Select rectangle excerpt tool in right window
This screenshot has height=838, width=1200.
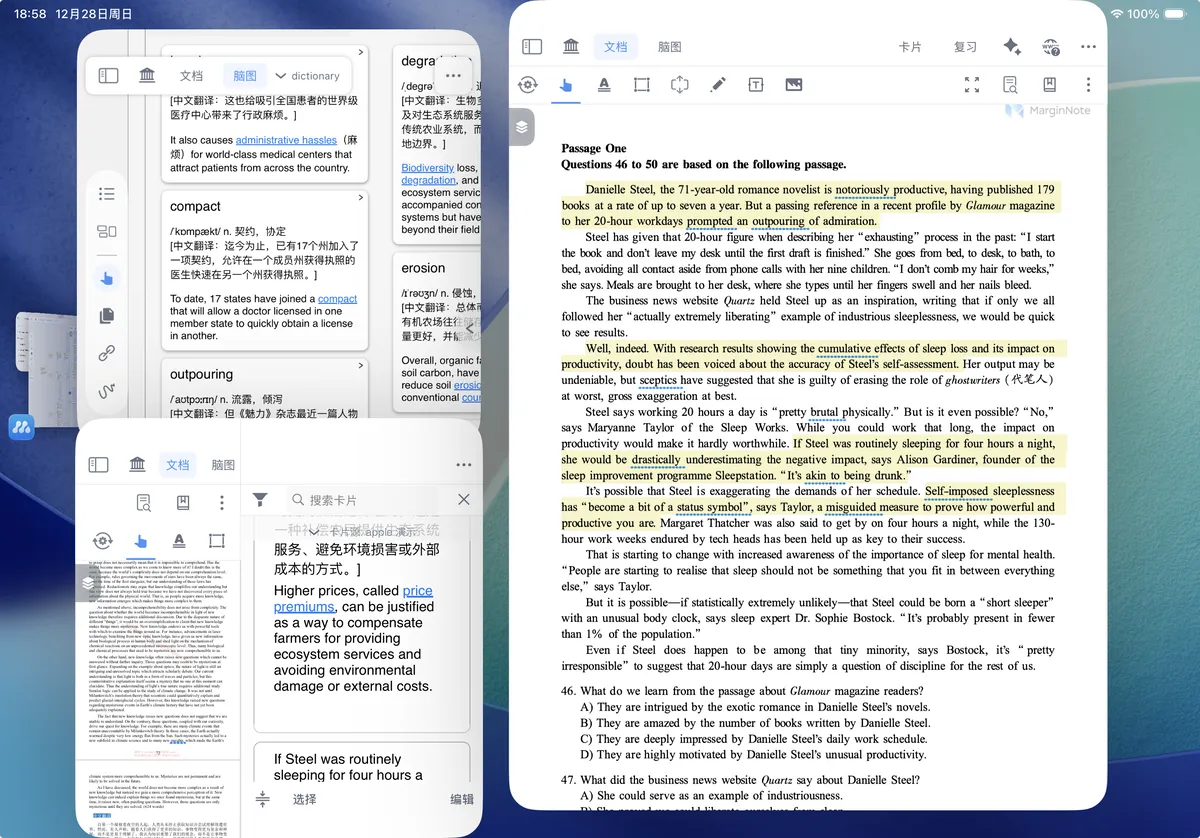[x=642, y=85]
